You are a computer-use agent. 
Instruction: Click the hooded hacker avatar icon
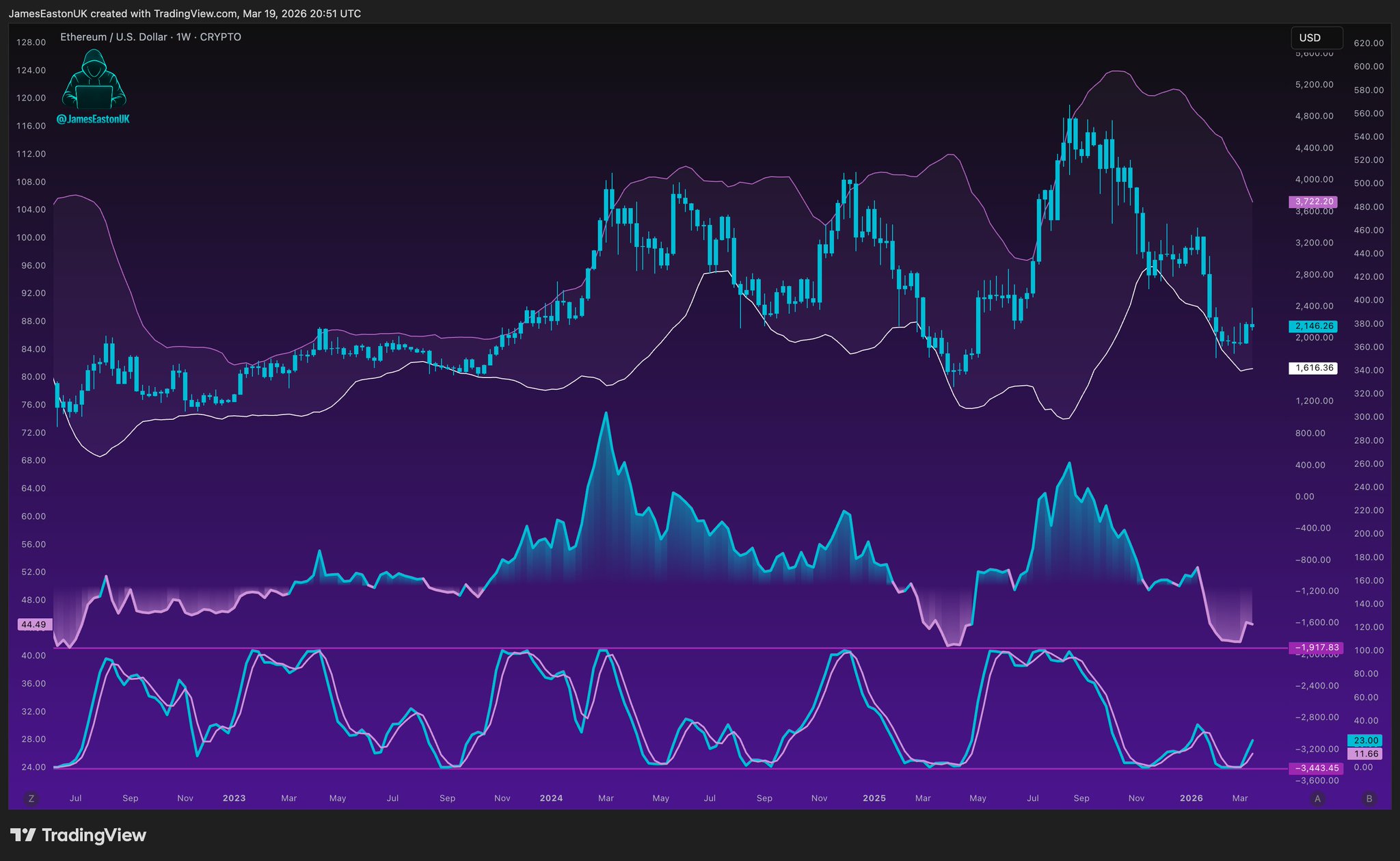(x=94, y=81)
